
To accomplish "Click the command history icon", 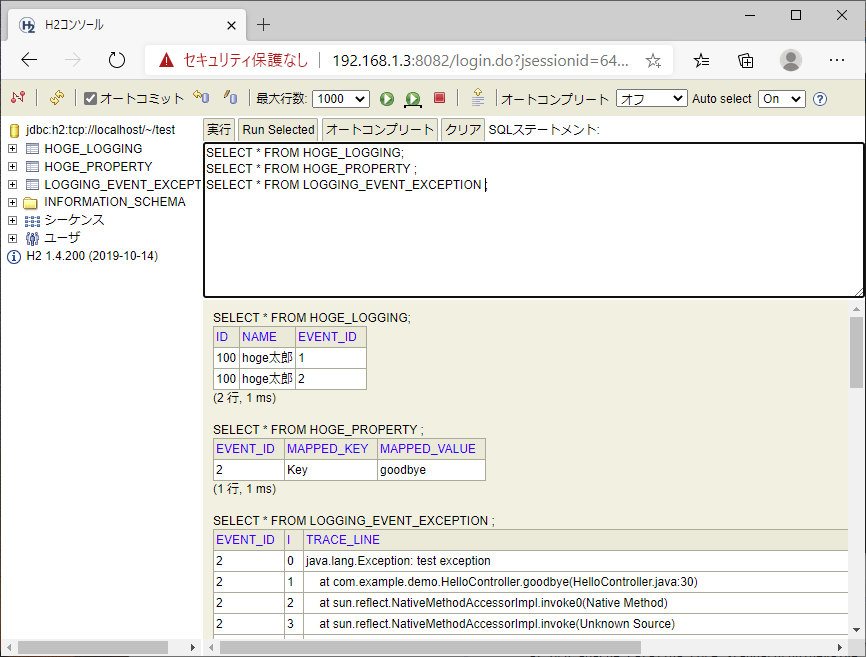I will (478, 98).
